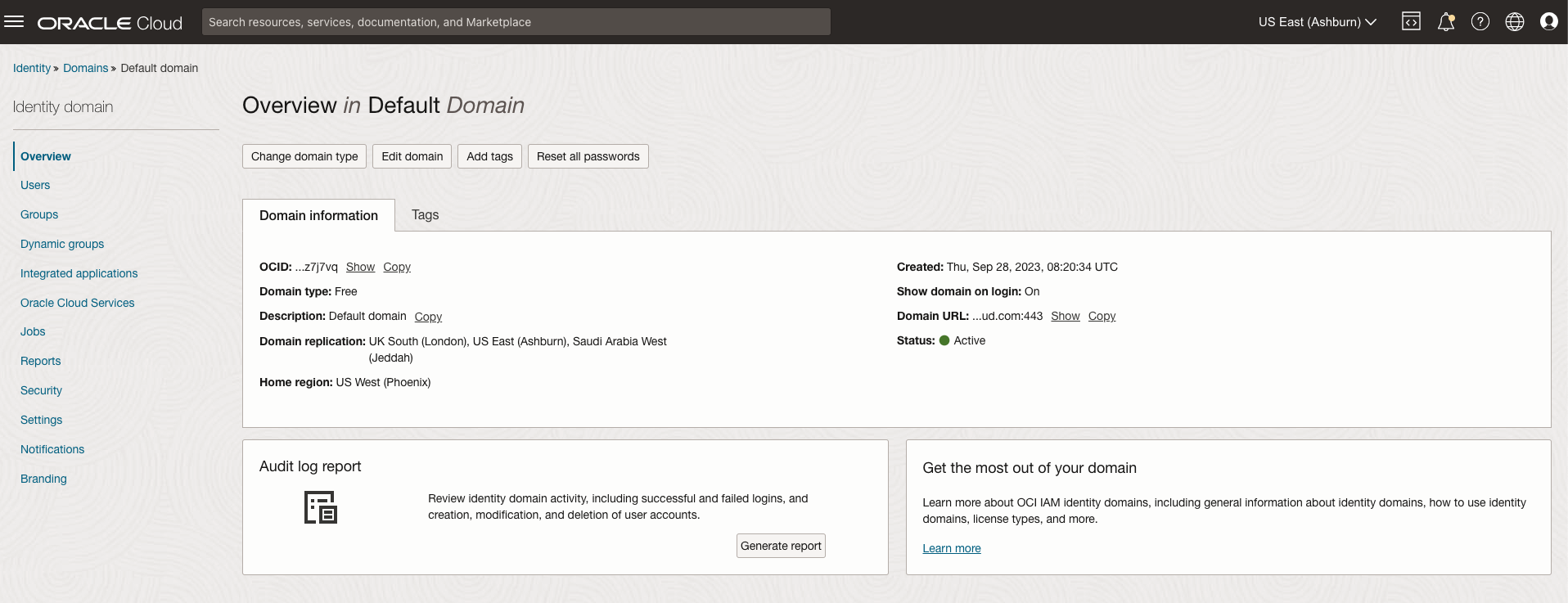Open the user profile avatar menu
1568x603 pixels.
click(1548, 22)
